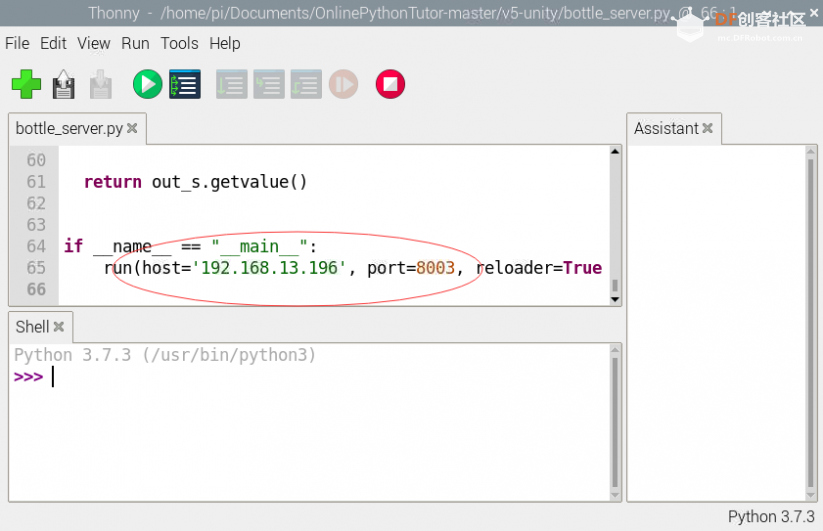Run current script with green play button
This screenshot has height=531, width=823.
147,84
